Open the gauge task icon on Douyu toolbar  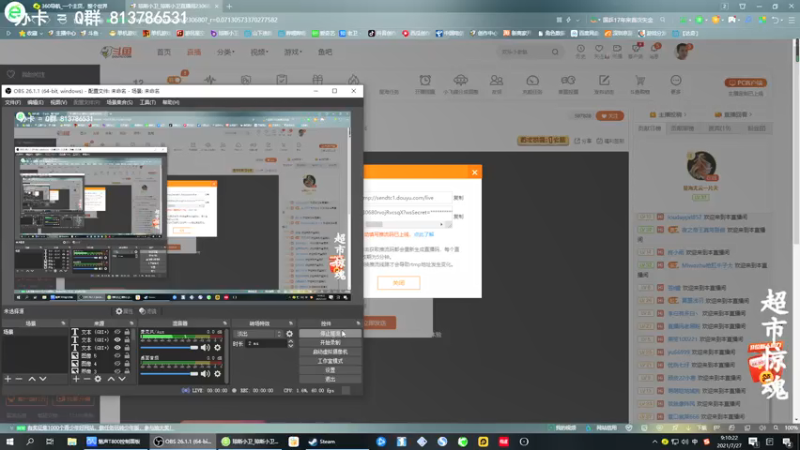point(532,81)
